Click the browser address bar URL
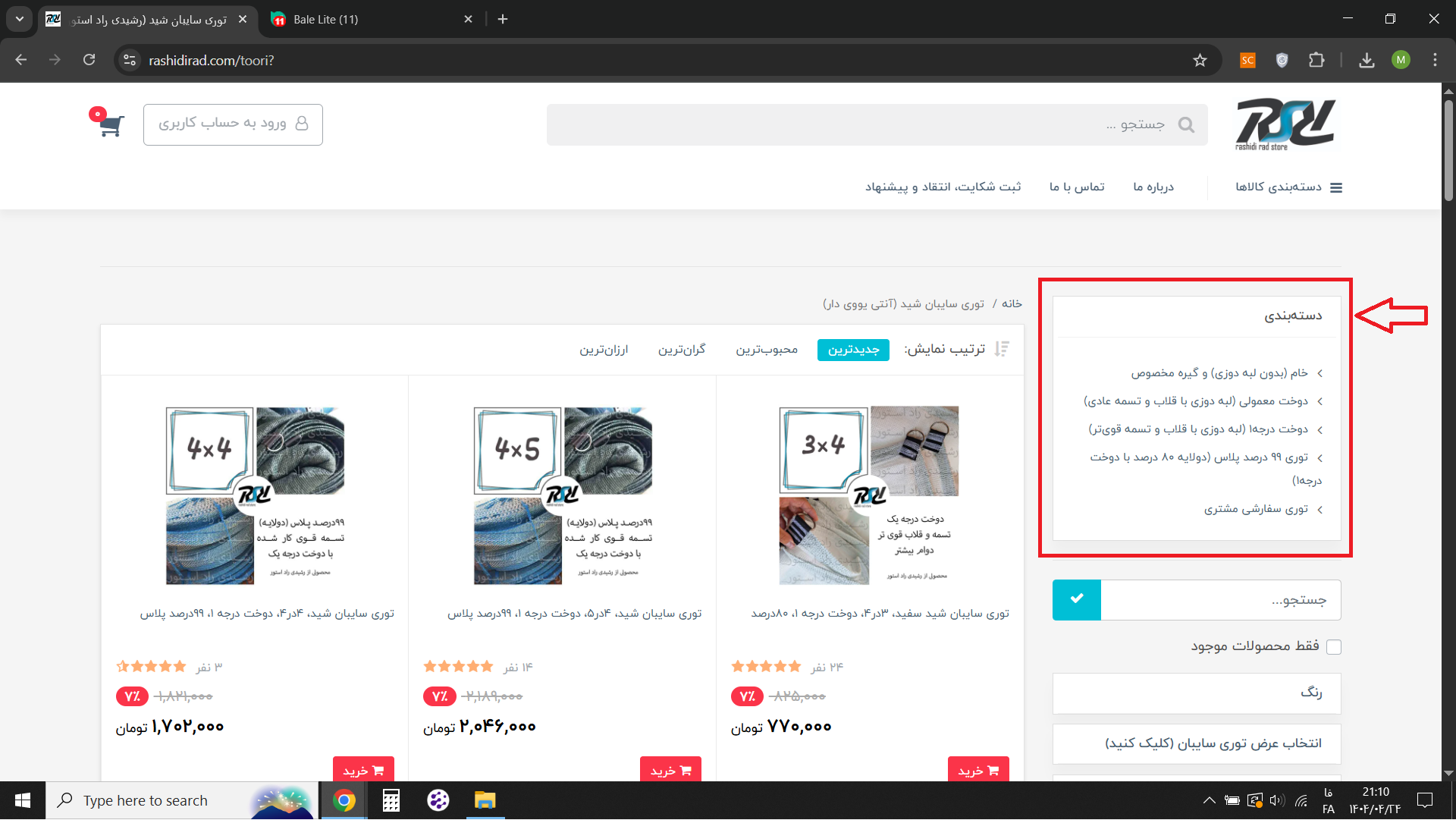 tap(212, 60)
